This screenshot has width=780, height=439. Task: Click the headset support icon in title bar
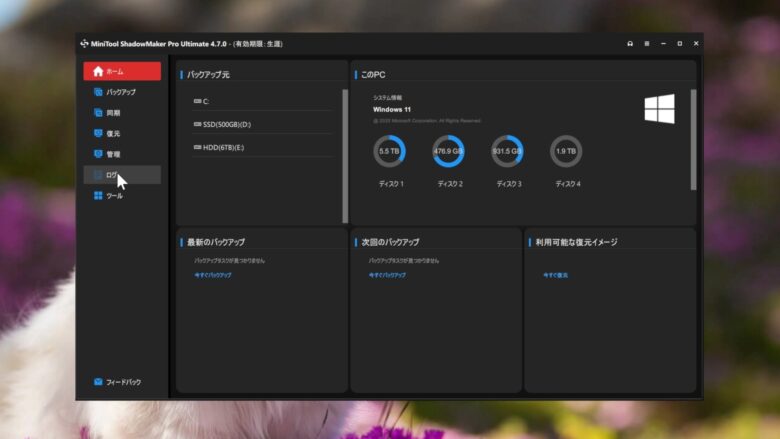click(630, 44)
